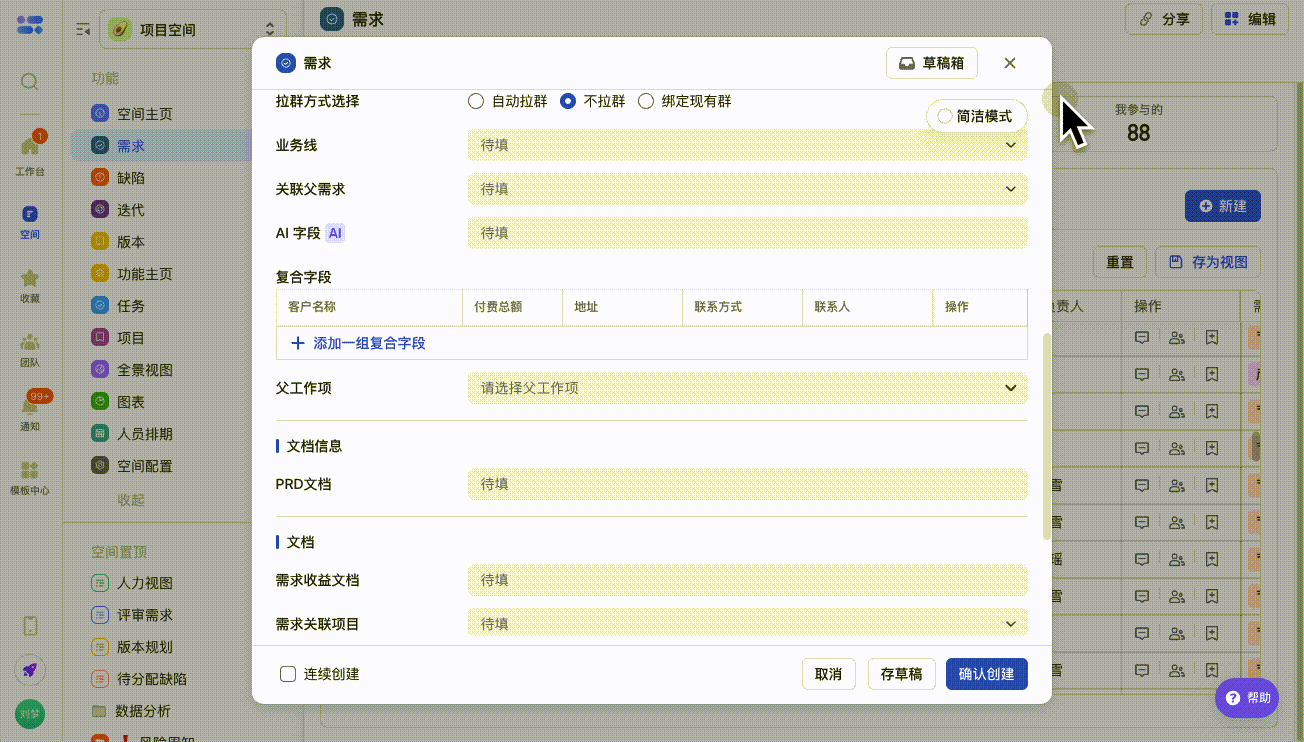The width and height of the screenshot is (1304, 742).
Task: Click the search icon in left rail
Action: [x=30, y=82]
